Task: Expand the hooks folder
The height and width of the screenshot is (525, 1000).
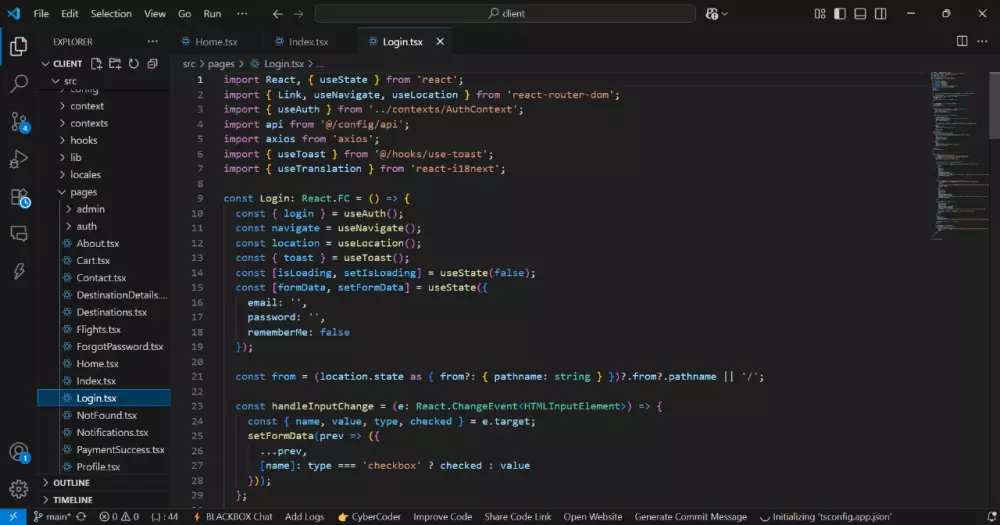Action: tap(84, 141)
